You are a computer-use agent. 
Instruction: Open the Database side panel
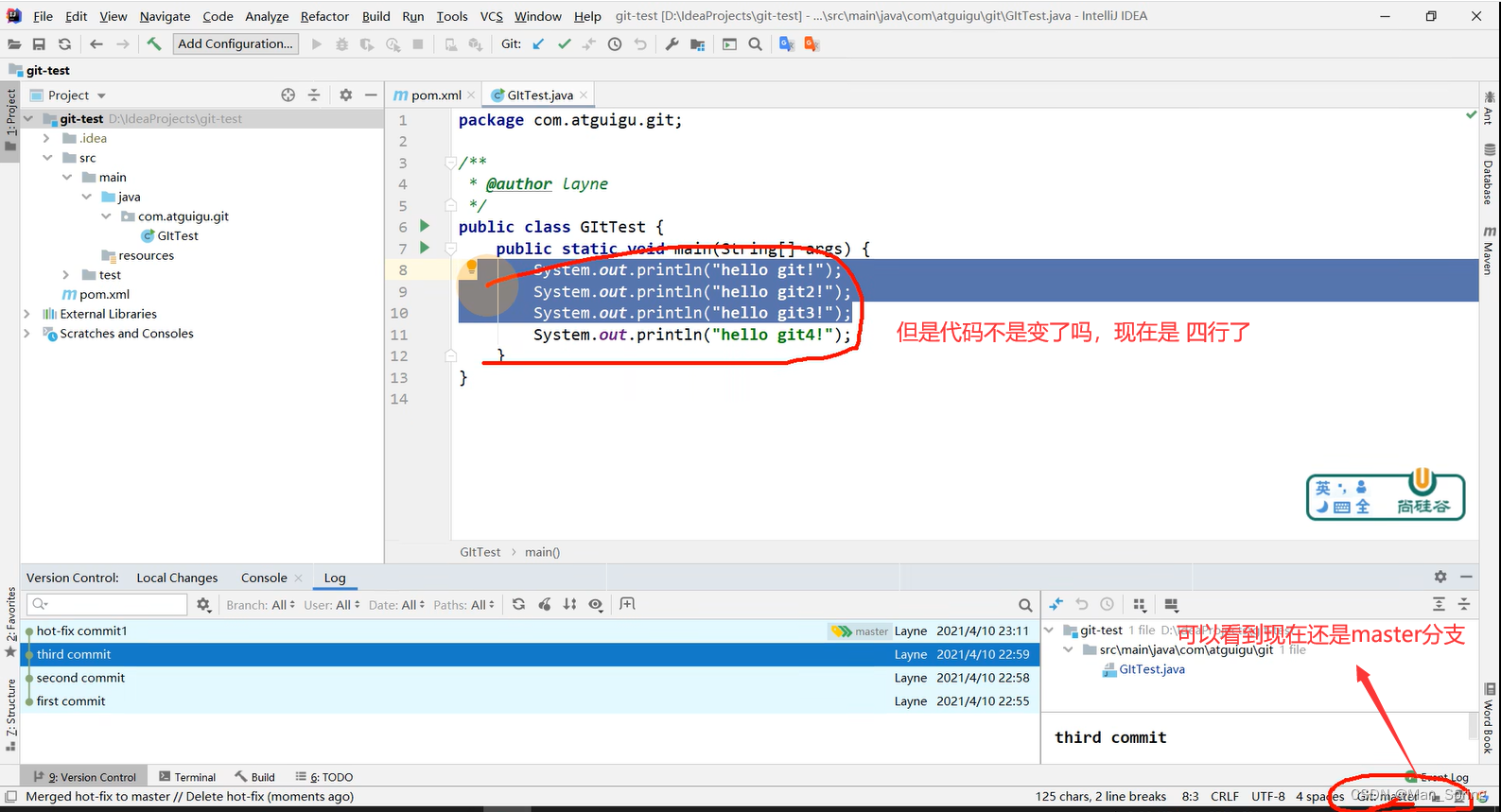[1490, 174]
